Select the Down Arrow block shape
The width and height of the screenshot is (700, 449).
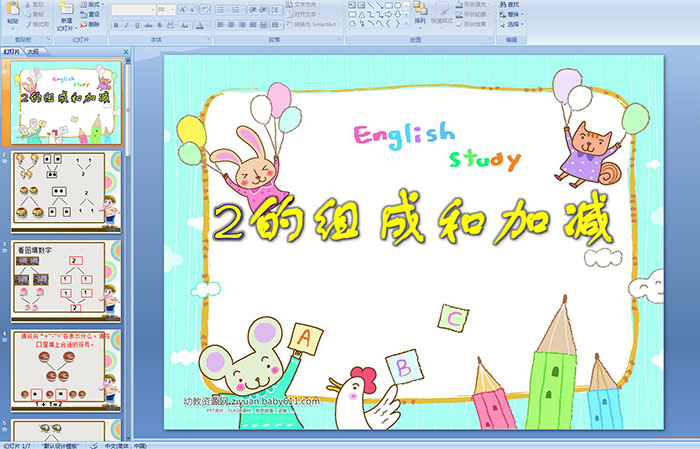397,15
